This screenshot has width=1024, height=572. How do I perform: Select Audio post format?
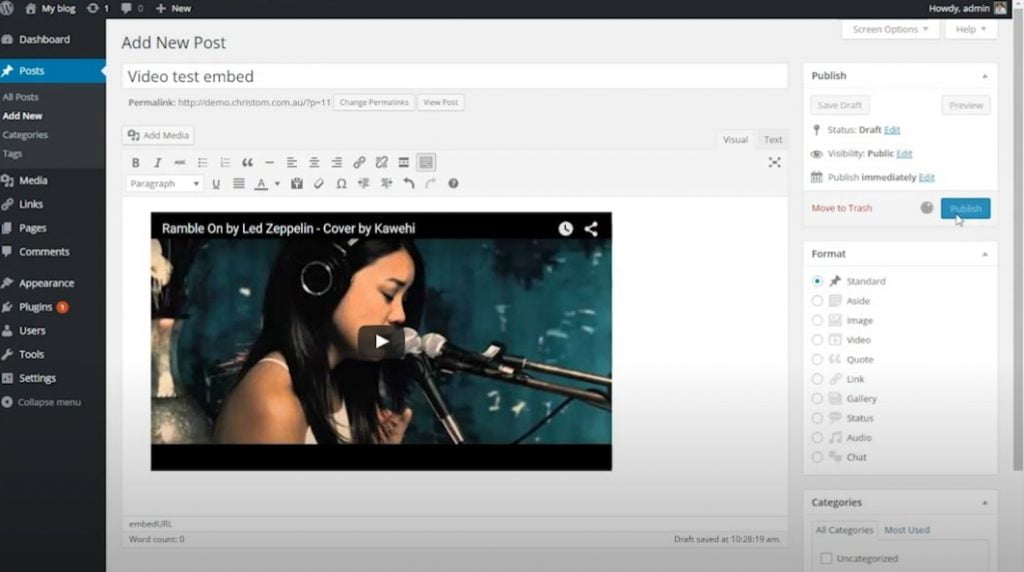pos(817,438)
